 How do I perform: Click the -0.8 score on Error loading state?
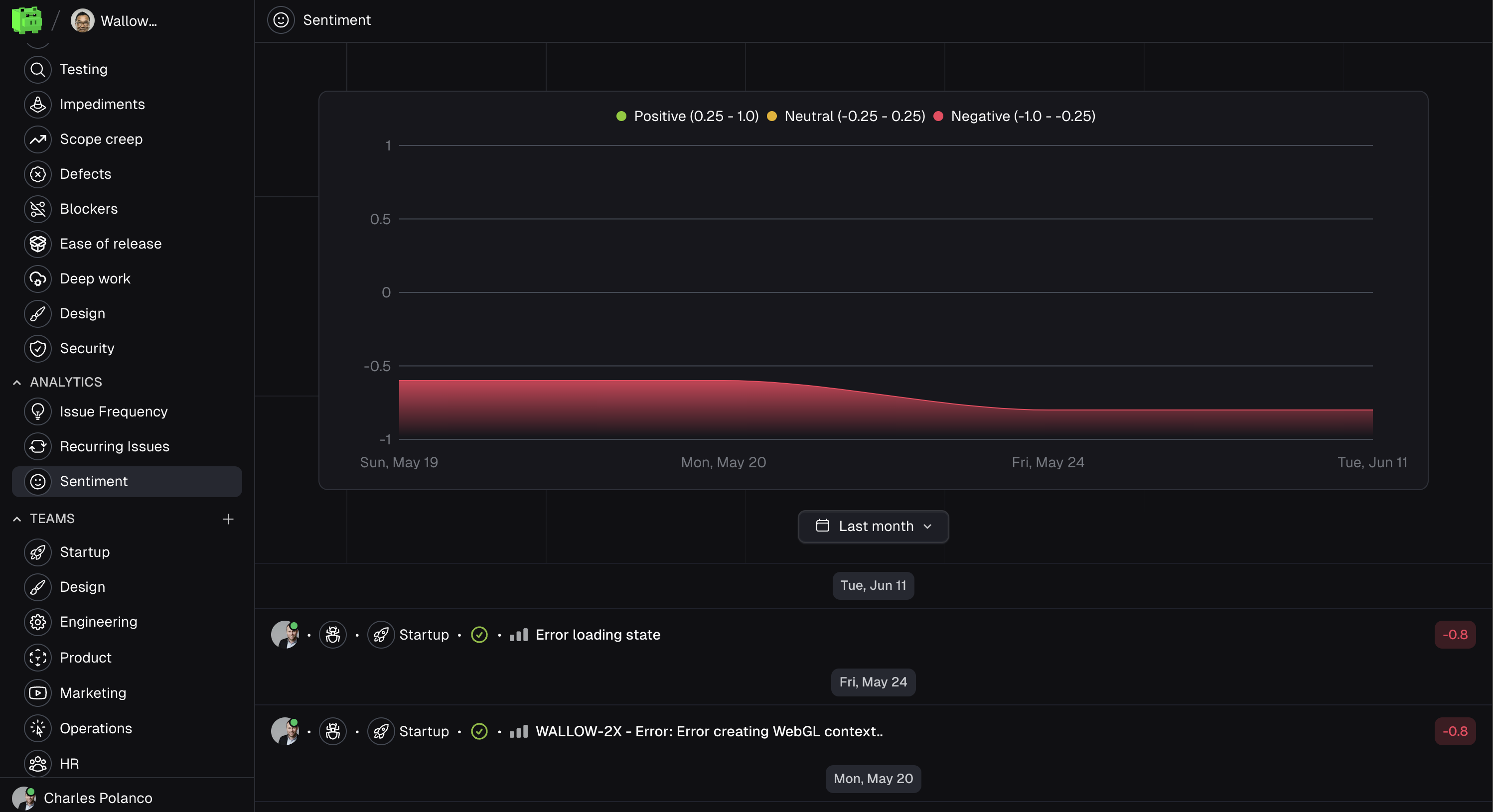coord(1455,635)
